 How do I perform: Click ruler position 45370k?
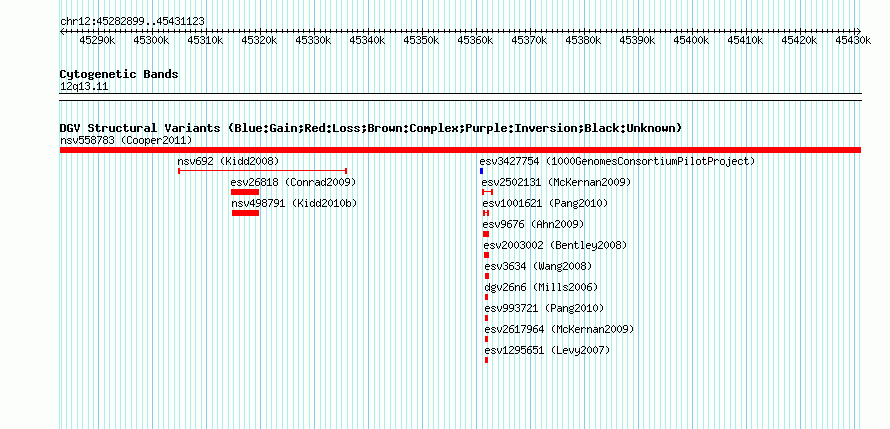pyautogui.click(x=530, y=40)
